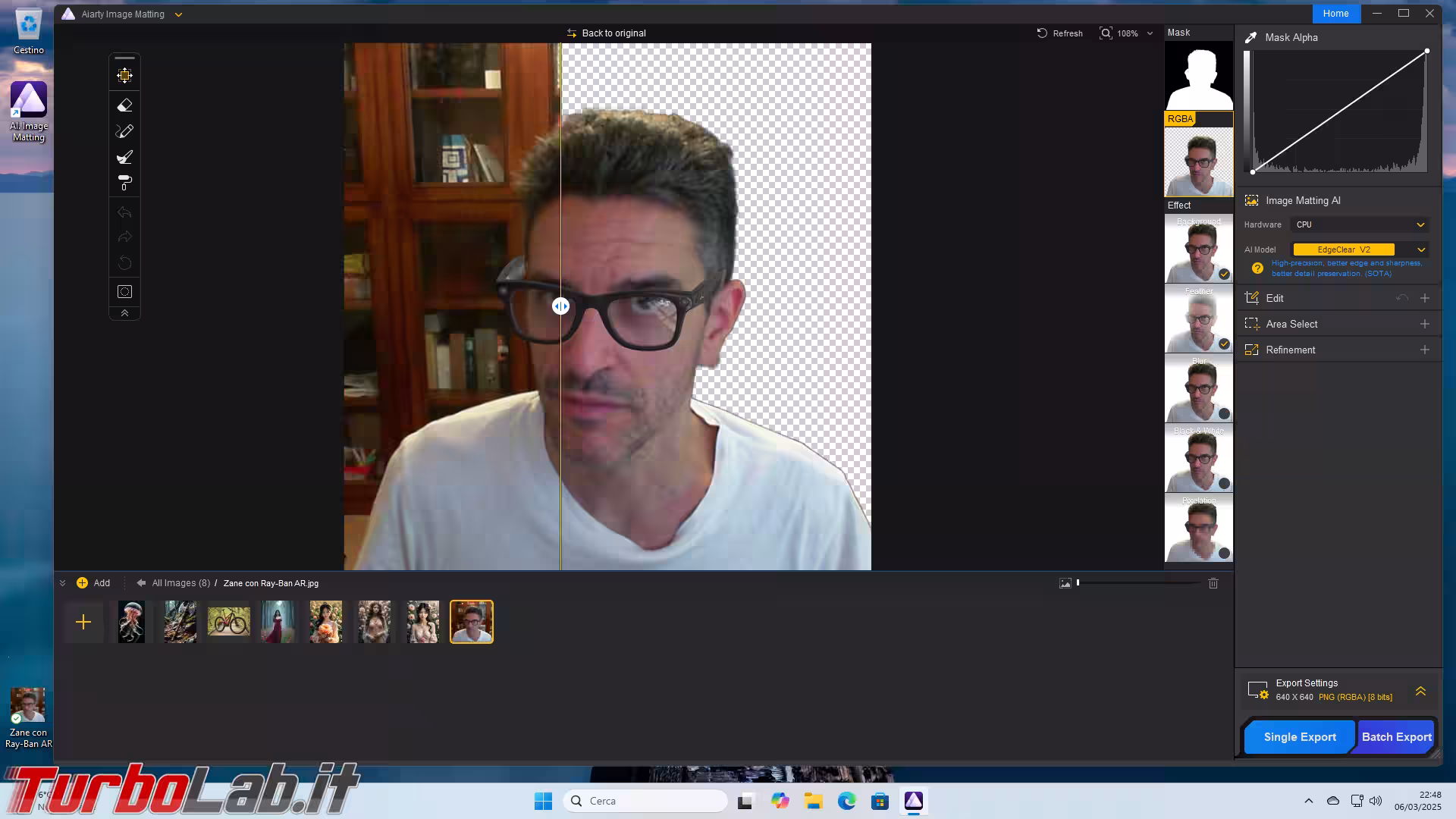The width and height of the screenshot is (1456, 819).
Task: Select the Mask preview thumbnail
Action: point(1198,76)
